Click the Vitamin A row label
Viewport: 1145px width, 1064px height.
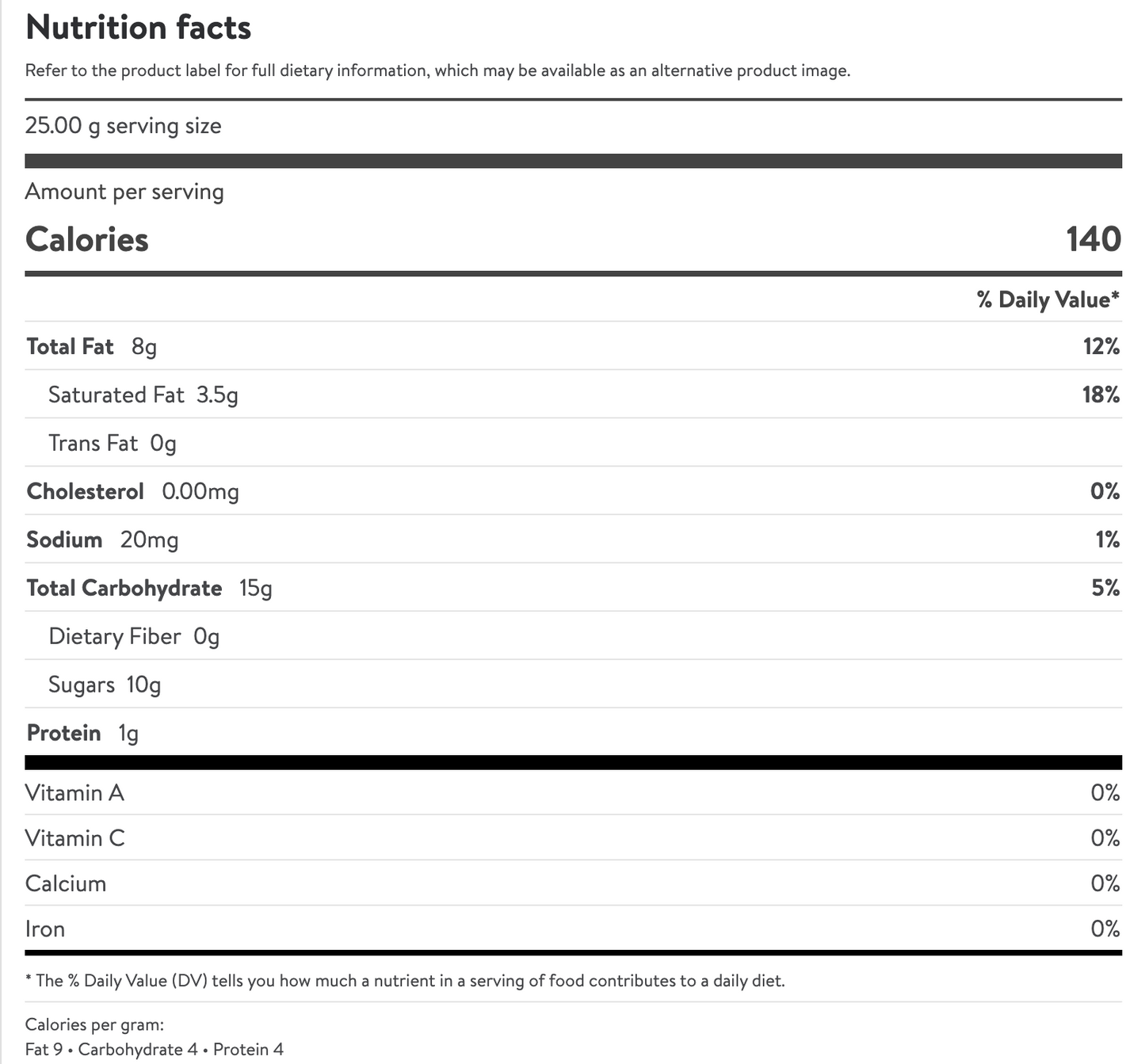pos(74,793)
